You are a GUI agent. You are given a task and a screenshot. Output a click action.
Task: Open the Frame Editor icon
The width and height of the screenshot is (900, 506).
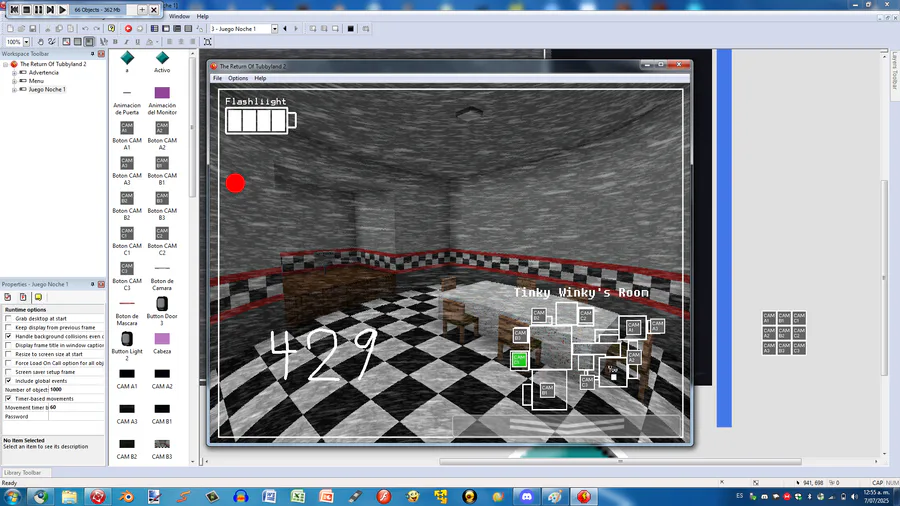[x=166, y=29]
